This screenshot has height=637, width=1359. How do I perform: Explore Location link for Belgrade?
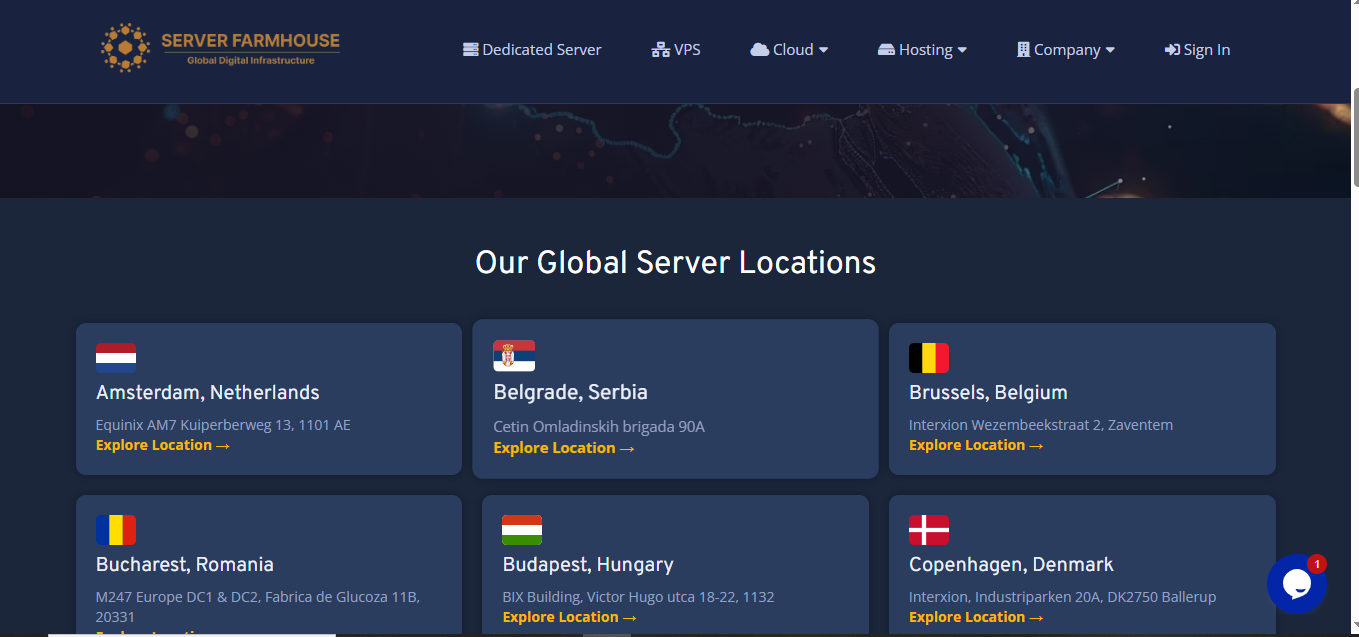[x=564, y=448]
